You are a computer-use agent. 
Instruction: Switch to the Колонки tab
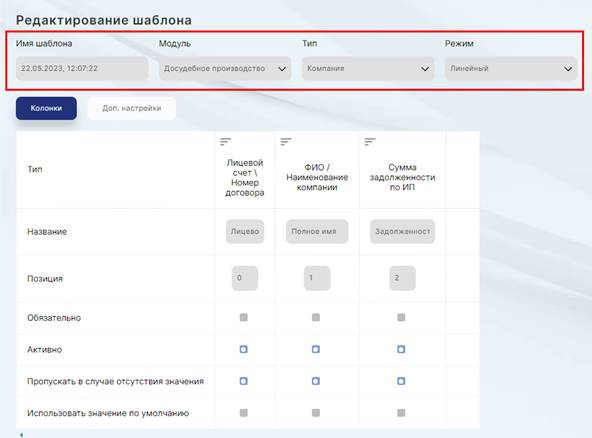click(x=46, y=108)
